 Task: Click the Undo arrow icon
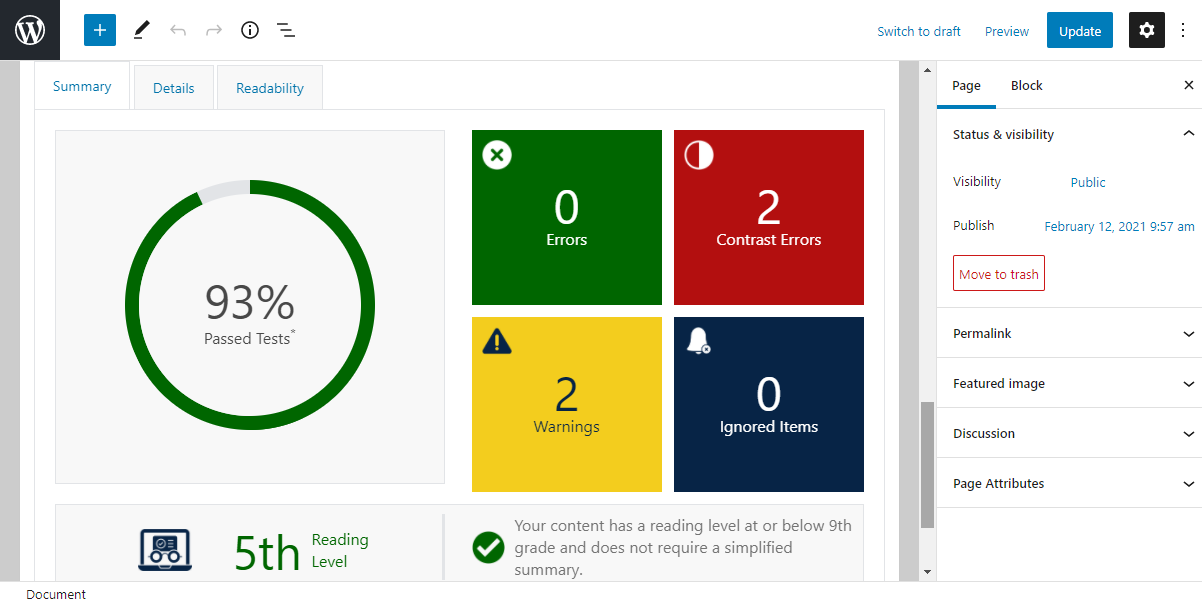[x=178, y=30]
